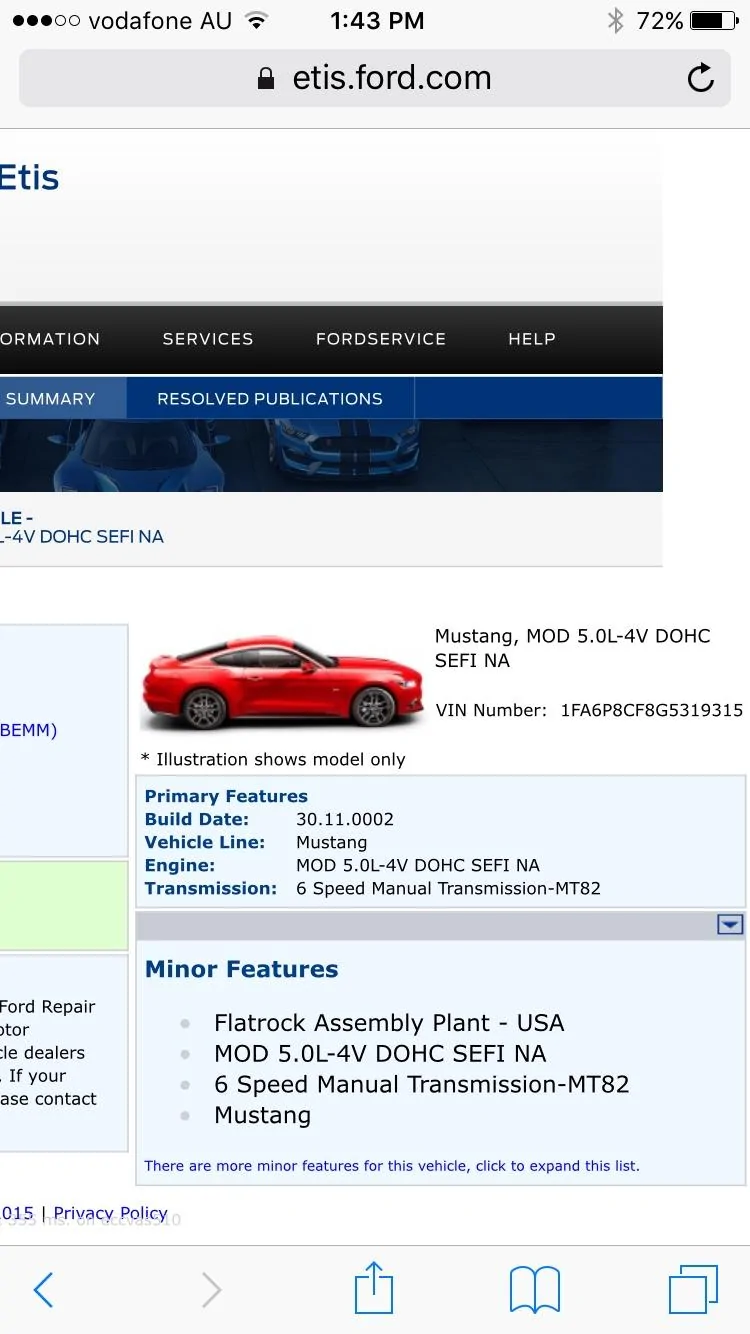Reload the page with refresh icon
750x1334 pixels.
tap(701, 78)
